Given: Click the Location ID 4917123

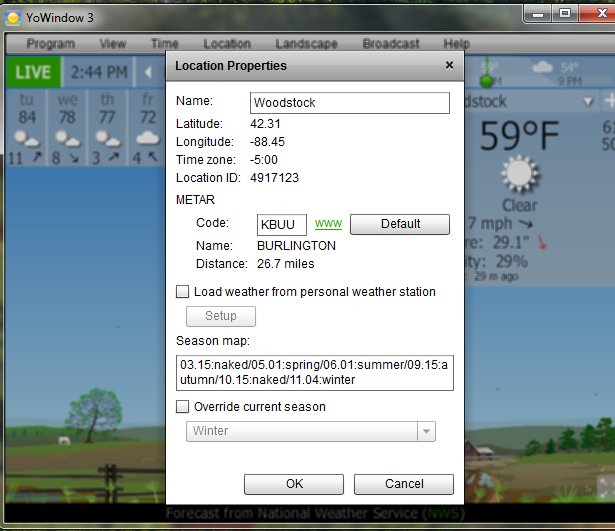Looking at the screenshot, I should point(275,178).
